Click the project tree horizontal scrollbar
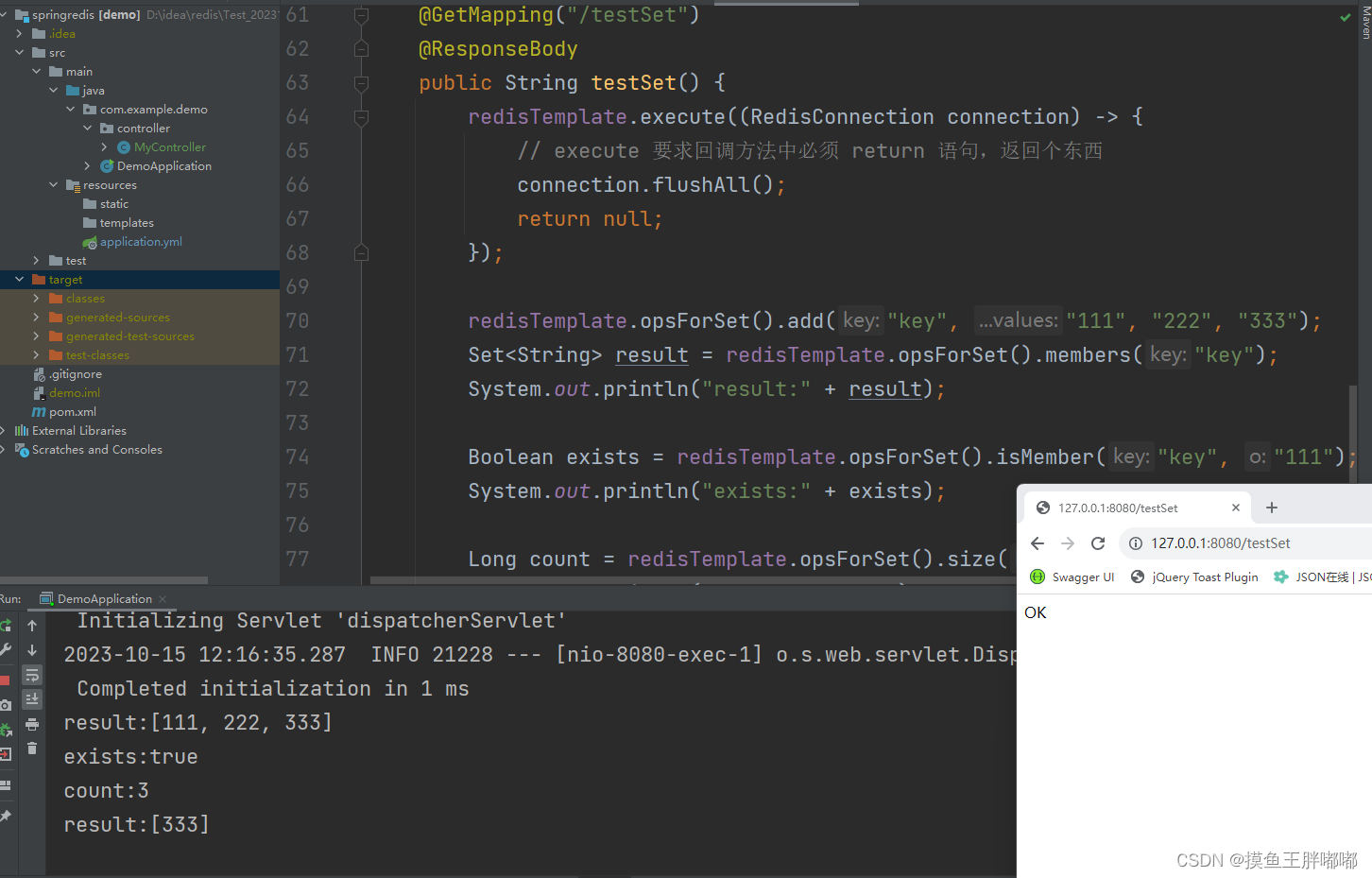 104,580
